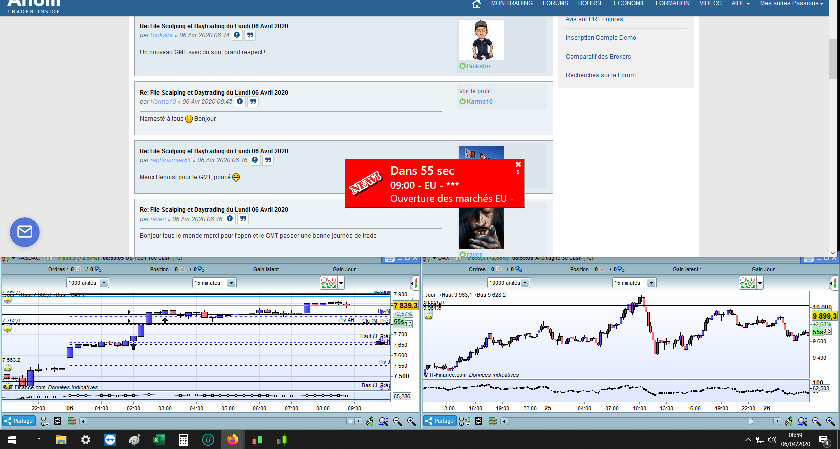The height and width of the screenshot is (449, 840).
Task: Switch to Firefox in the taskbar
Action: pos(232,440)
